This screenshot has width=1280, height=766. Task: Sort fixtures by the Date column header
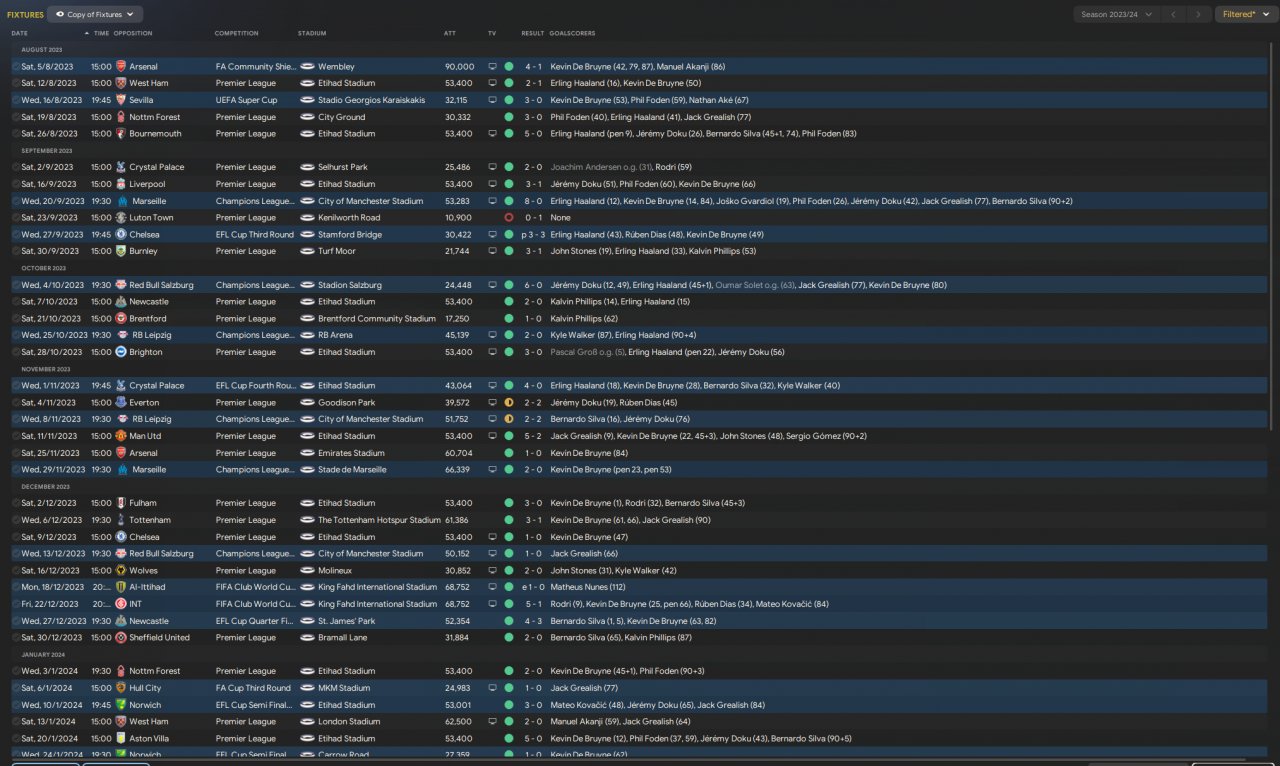coord(21,33)
